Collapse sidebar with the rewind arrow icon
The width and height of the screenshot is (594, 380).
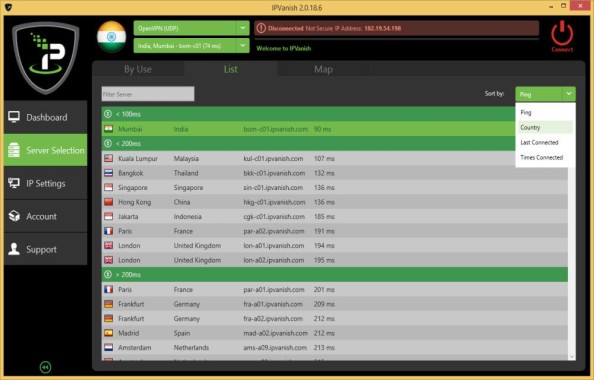point(45,367)
